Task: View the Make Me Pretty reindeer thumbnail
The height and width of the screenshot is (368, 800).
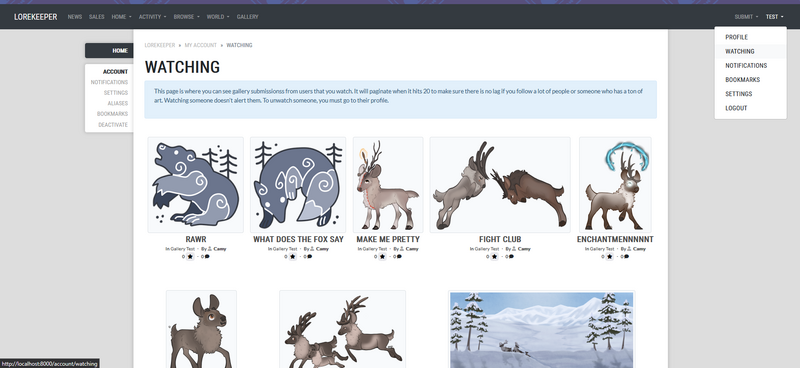Action: 388,185
